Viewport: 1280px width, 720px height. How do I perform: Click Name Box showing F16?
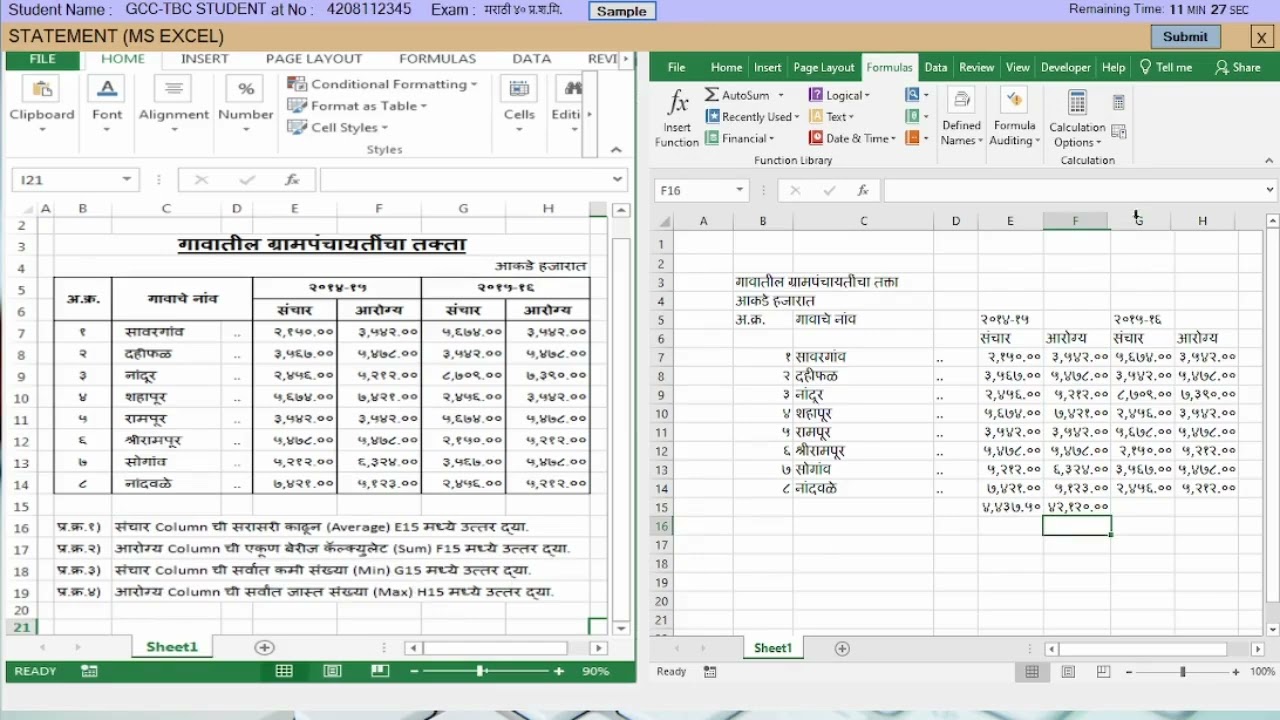(701, 190)
